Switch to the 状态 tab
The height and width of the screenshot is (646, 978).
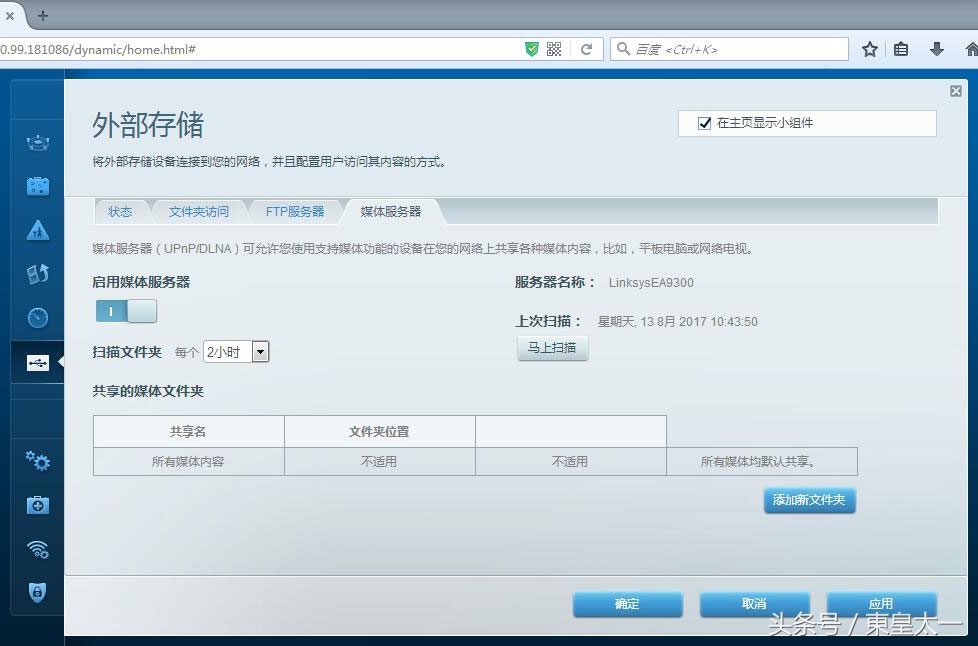point(120,211)
